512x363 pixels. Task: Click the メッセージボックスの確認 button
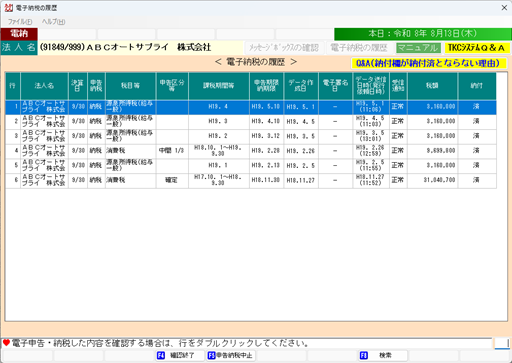[284, 48]
